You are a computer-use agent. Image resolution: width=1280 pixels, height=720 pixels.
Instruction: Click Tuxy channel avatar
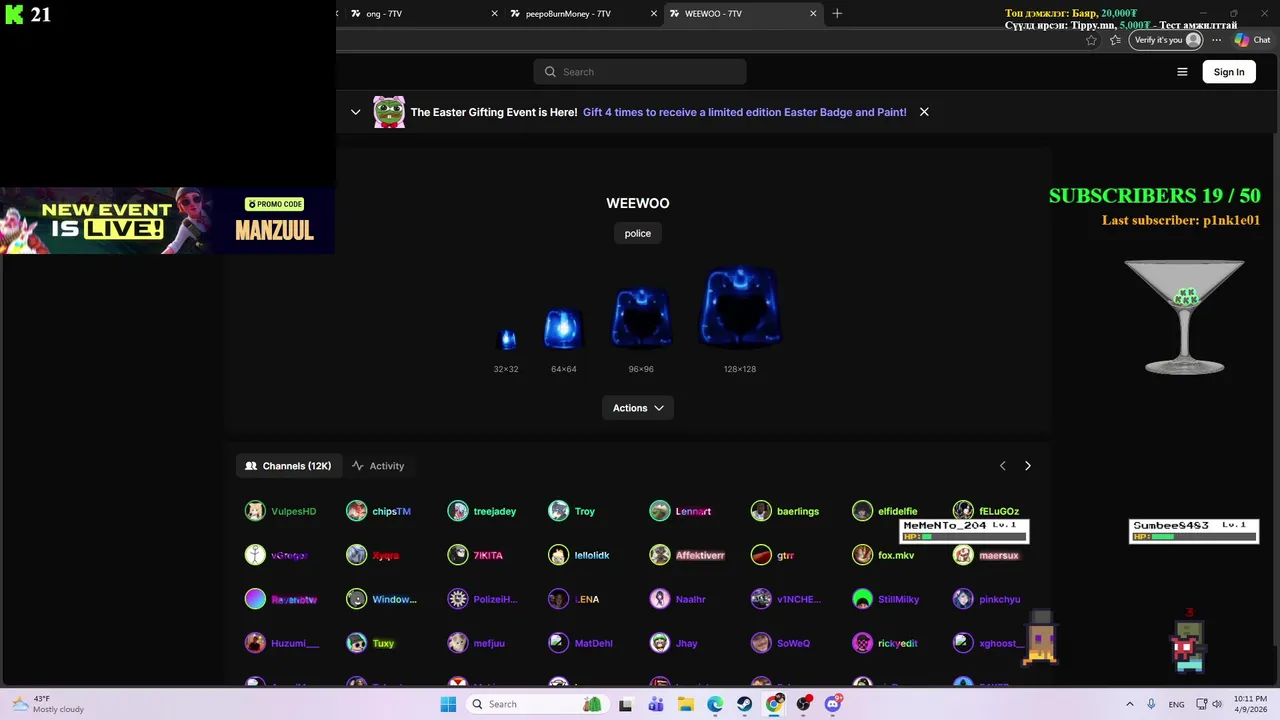tap(356, 643)
